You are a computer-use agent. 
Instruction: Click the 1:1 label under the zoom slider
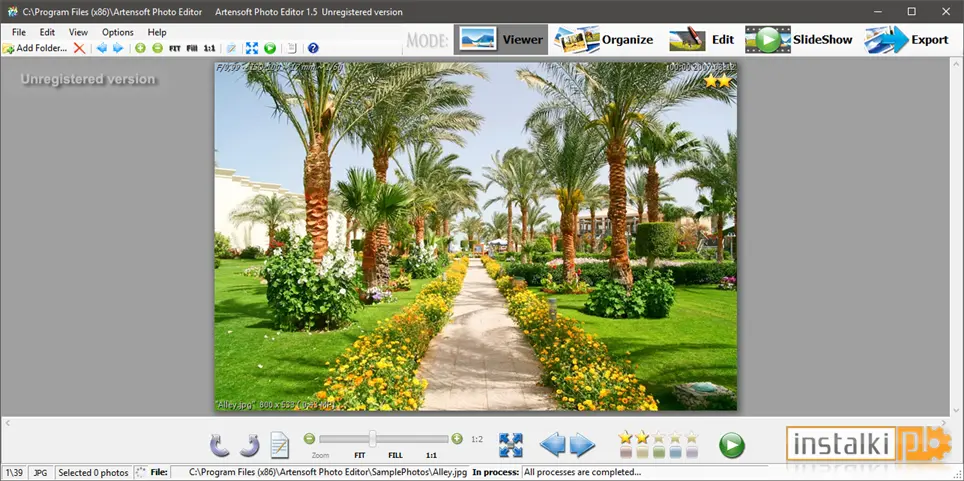click(x=431, y=456)
